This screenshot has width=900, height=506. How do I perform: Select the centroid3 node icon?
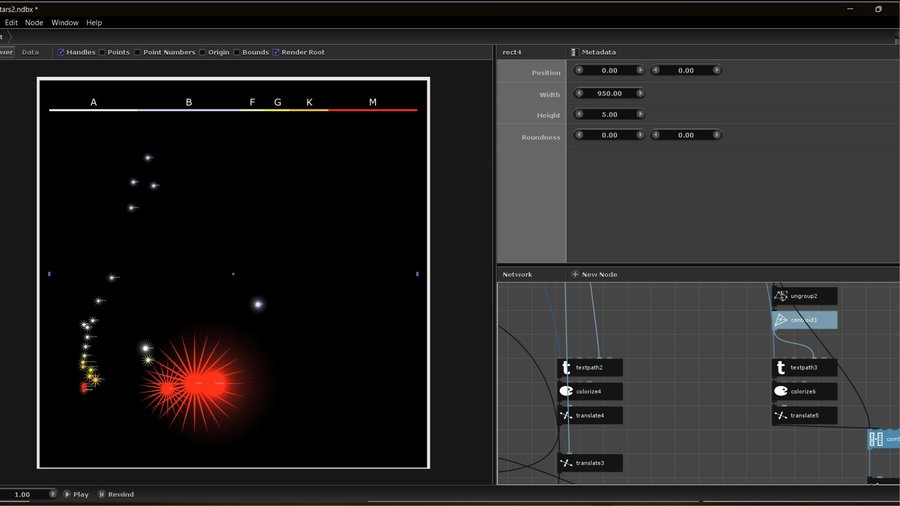click(781, 320)
